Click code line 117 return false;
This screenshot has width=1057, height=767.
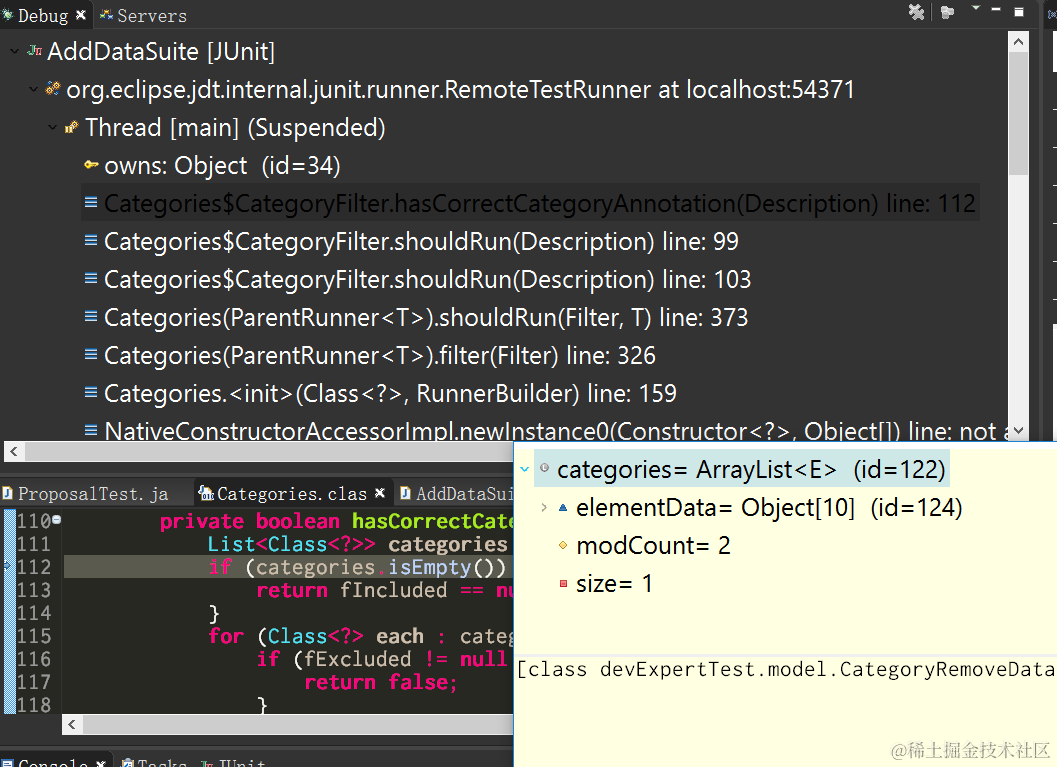click(x=380, y=682)
